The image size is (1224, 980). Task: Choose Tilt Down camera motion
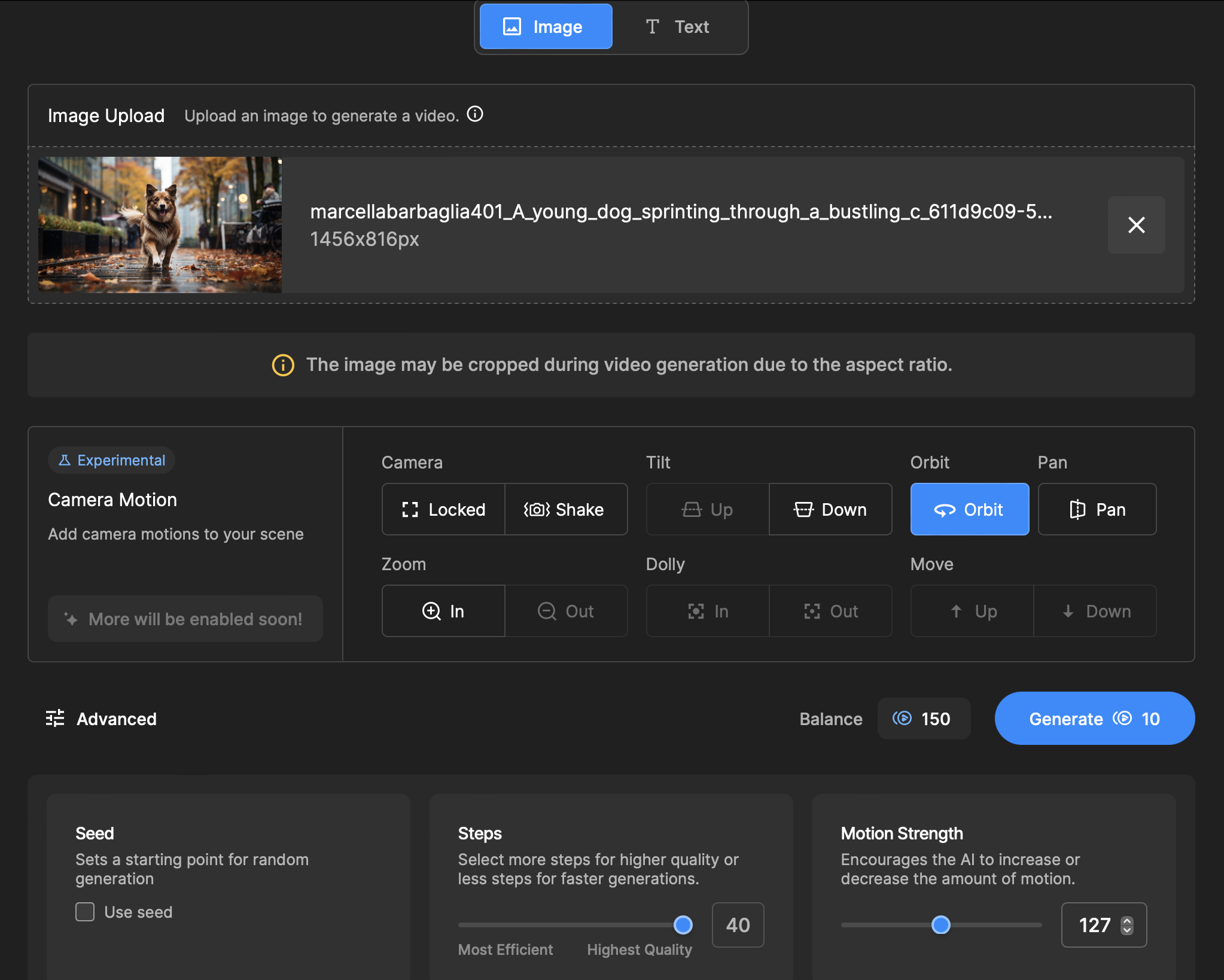(830, 509)
